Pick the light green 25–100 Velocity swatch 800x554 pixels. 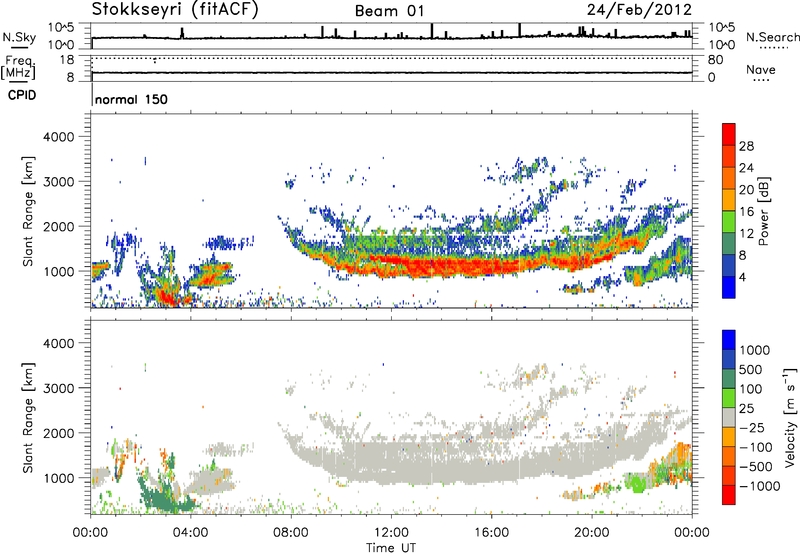(729, 398)
